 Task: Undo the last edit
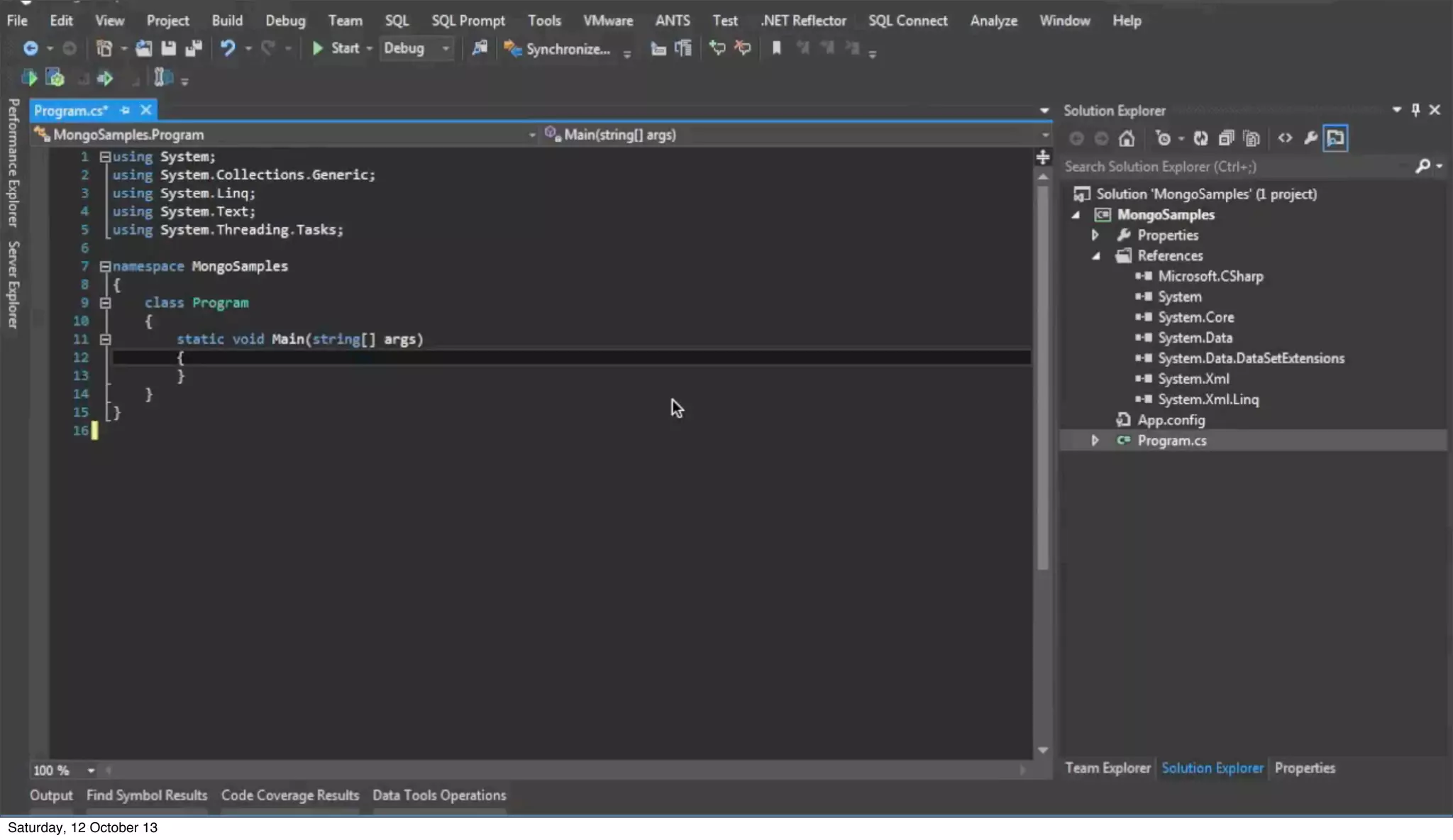[227, 48]
